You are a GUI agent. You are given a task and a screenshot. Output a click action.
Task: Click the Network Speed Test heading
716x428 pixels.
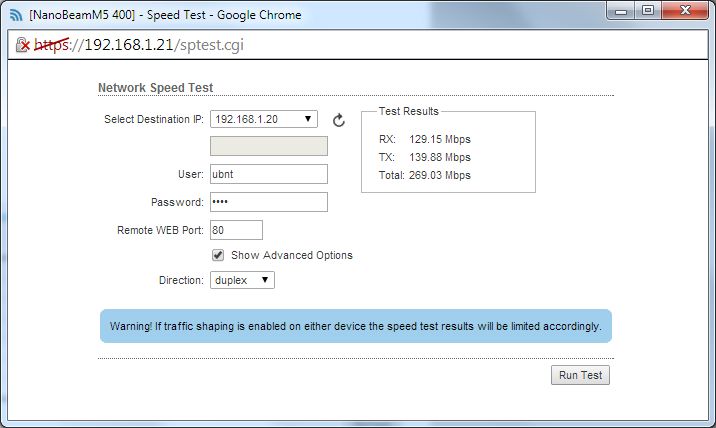(156, 88)
